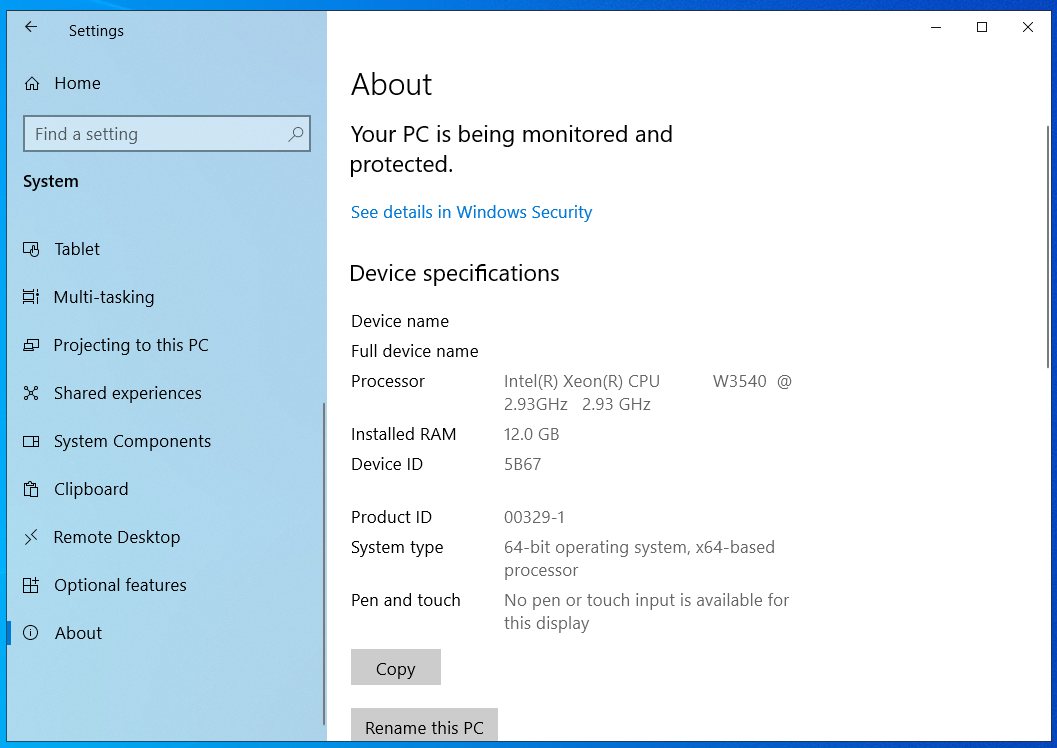Open Remote Desktop settings
Viewport: 1057px width, 748px height.
[x=166, y=537]
